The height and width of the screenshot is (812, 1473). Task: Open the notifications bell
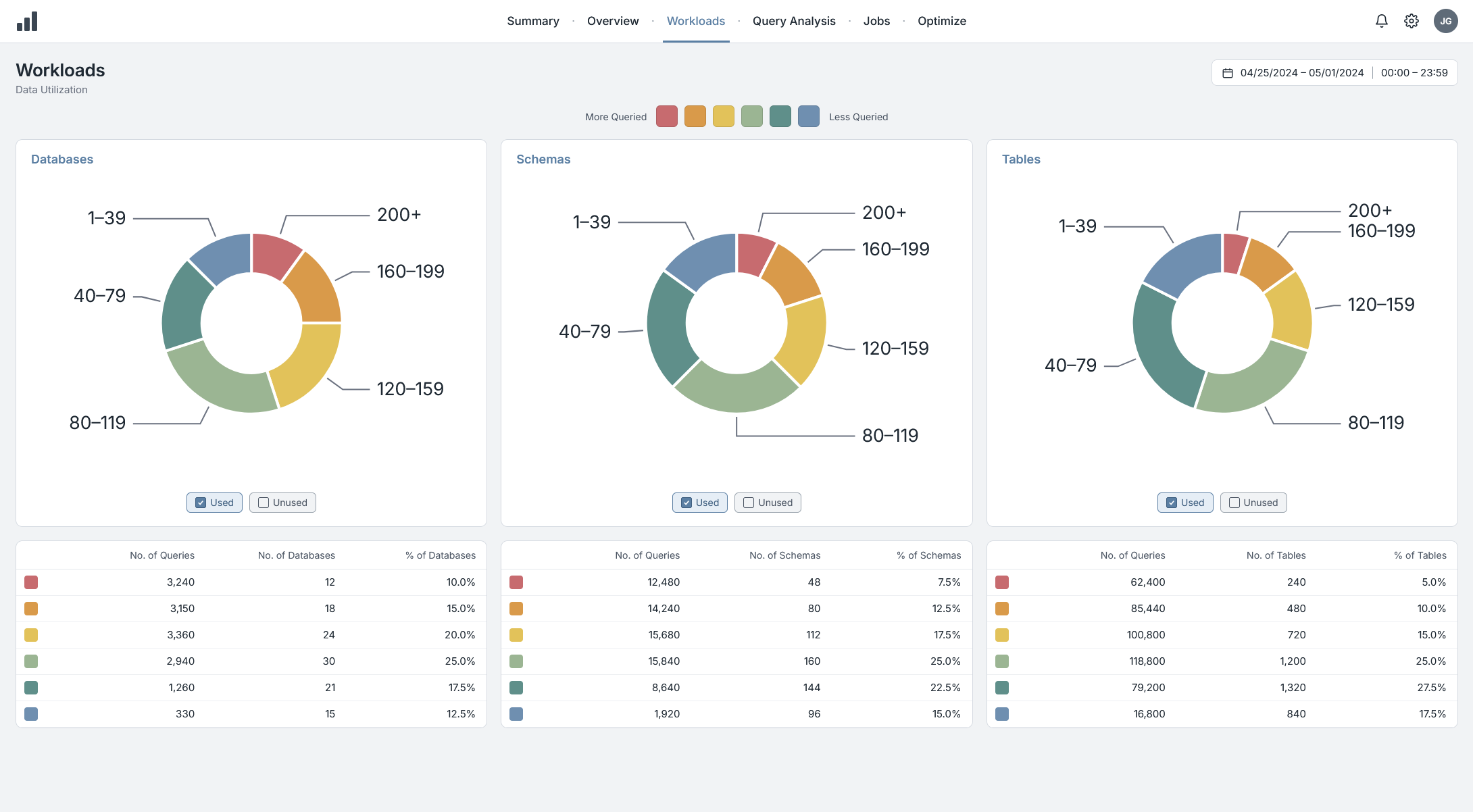(x=1382, y=21)
